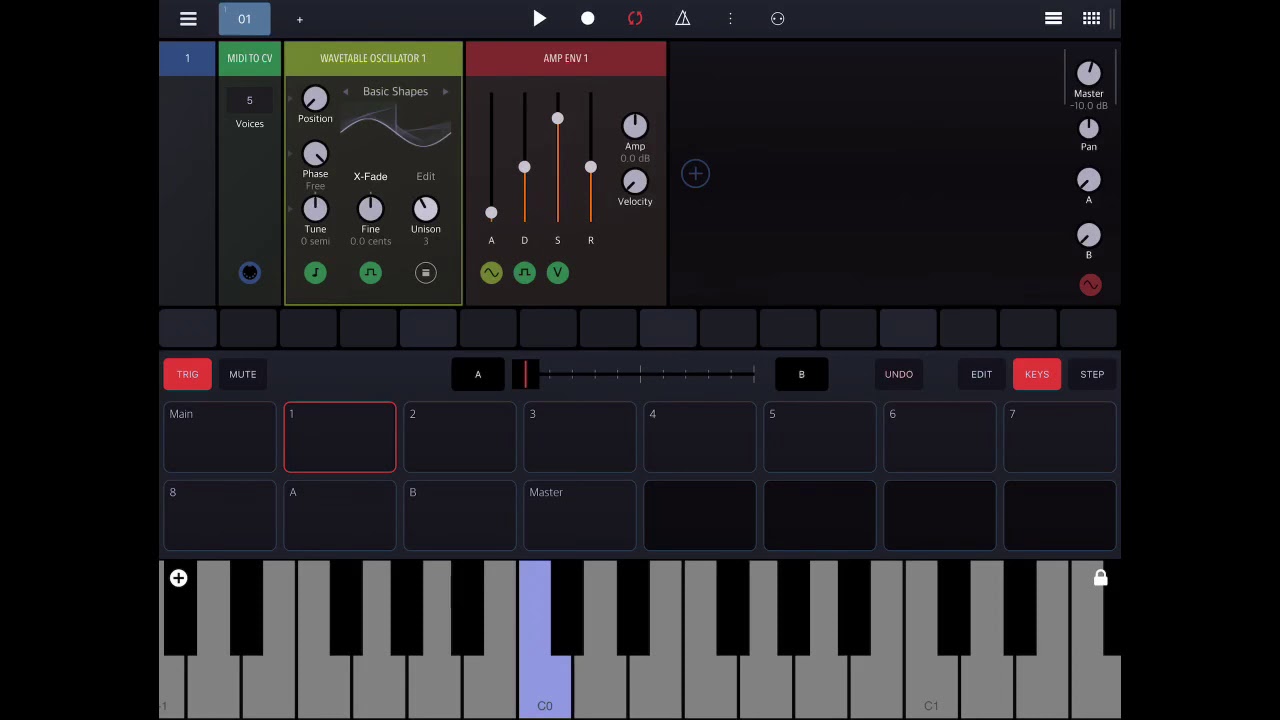Open the circular link sync icon
Viewport: 1280px width, 720px height.
click(777, 19)
